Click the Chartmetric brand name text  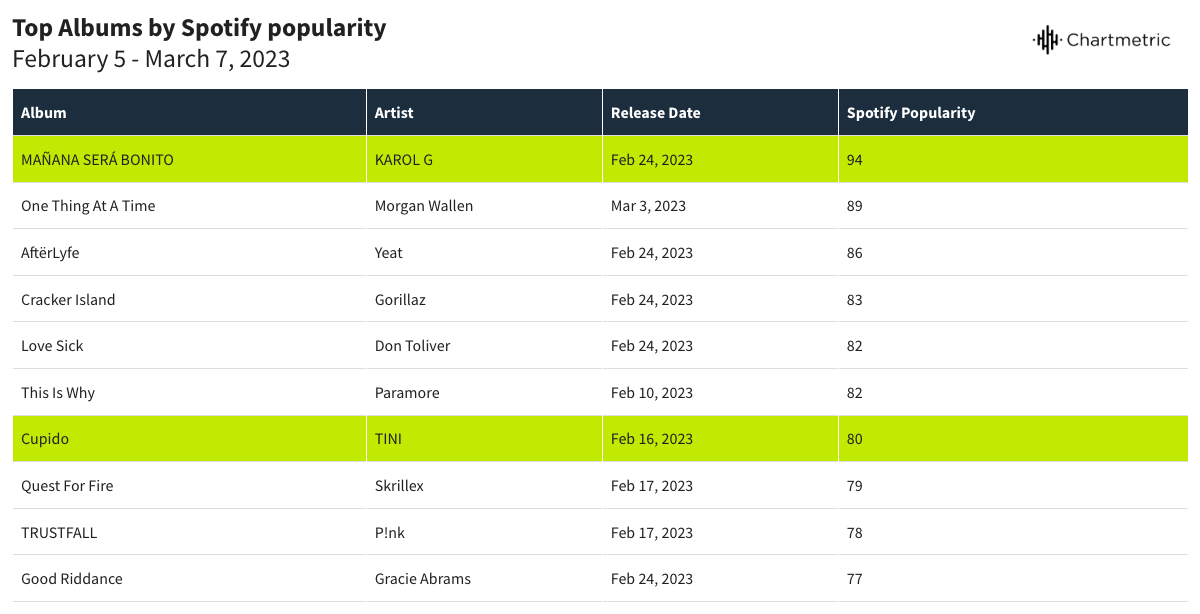(x=1118, y=40)
